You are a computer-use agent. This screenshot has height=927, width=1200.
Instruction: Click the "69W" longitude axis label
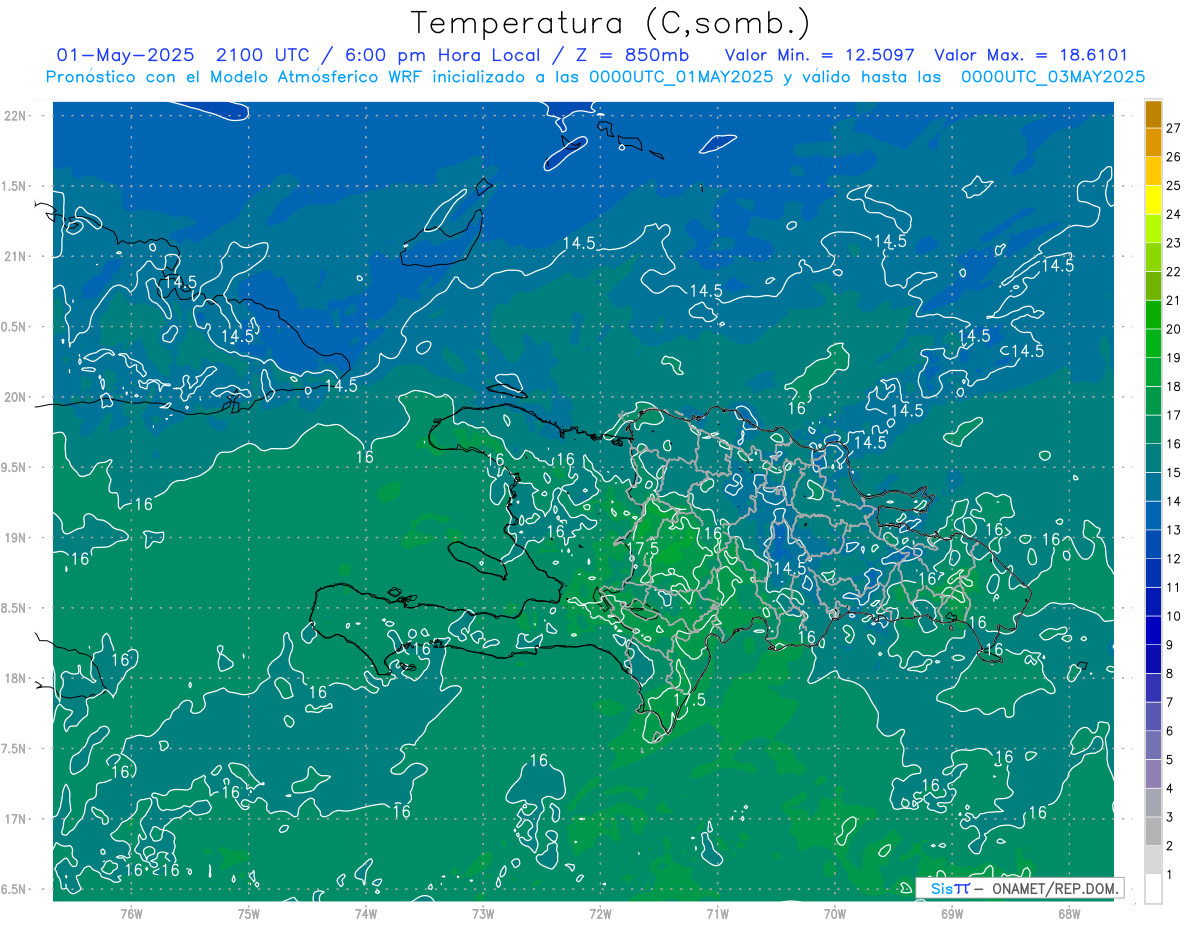(952, 913)
